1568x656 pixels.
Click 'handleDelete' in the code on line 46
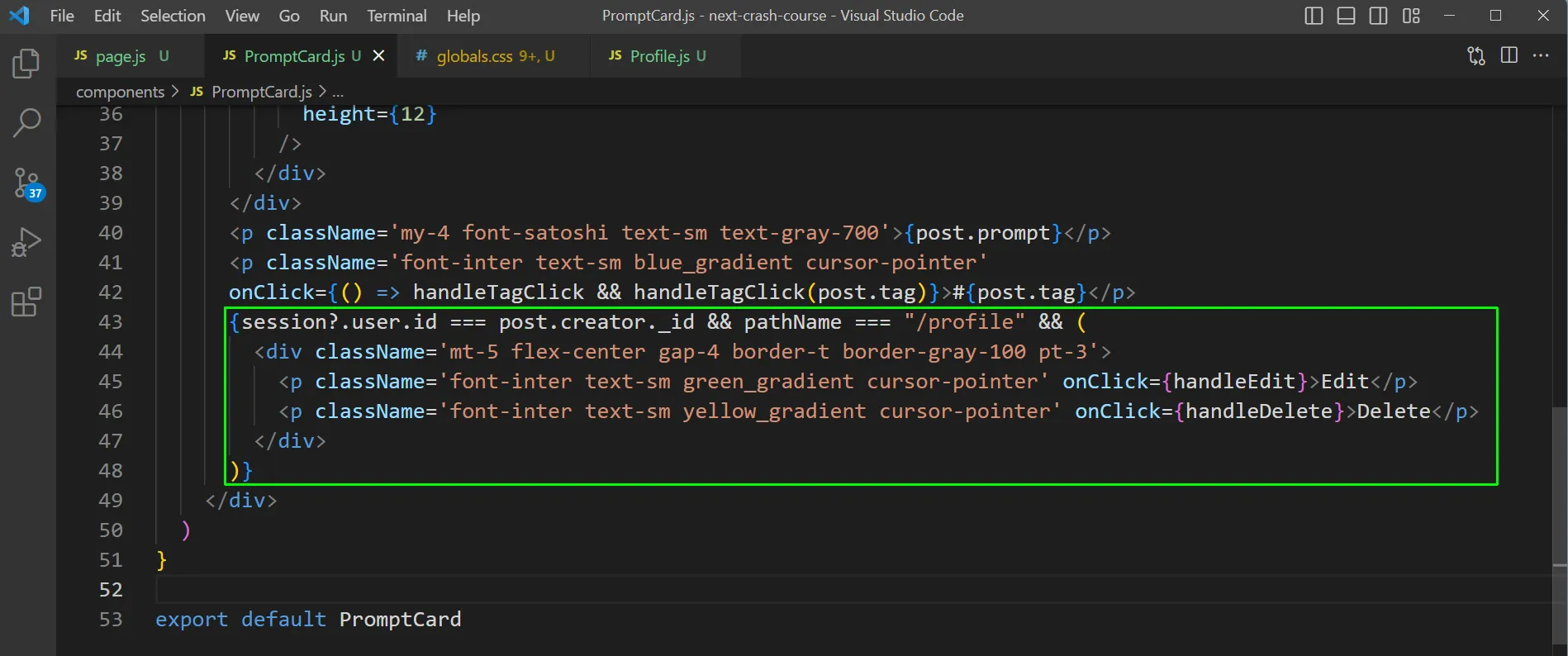coord(1259,411)
